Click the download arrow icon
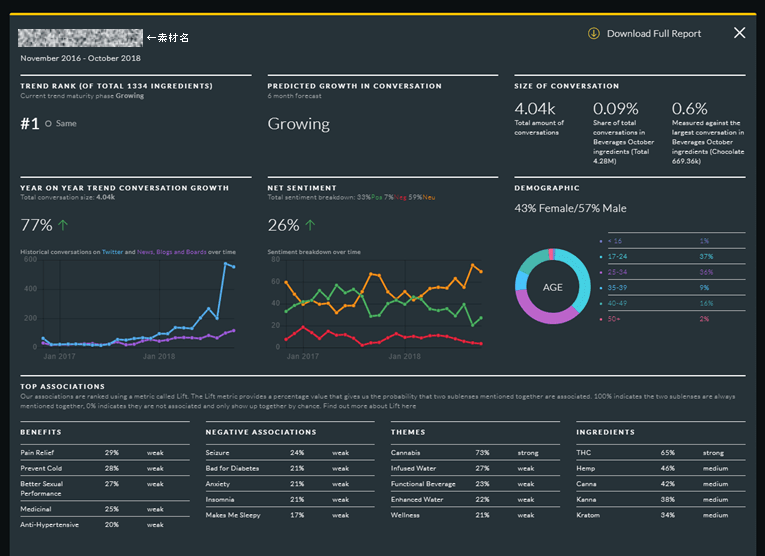Image resolution: width=765 pixels, height=556 pixels. click(x=593, y=34)
